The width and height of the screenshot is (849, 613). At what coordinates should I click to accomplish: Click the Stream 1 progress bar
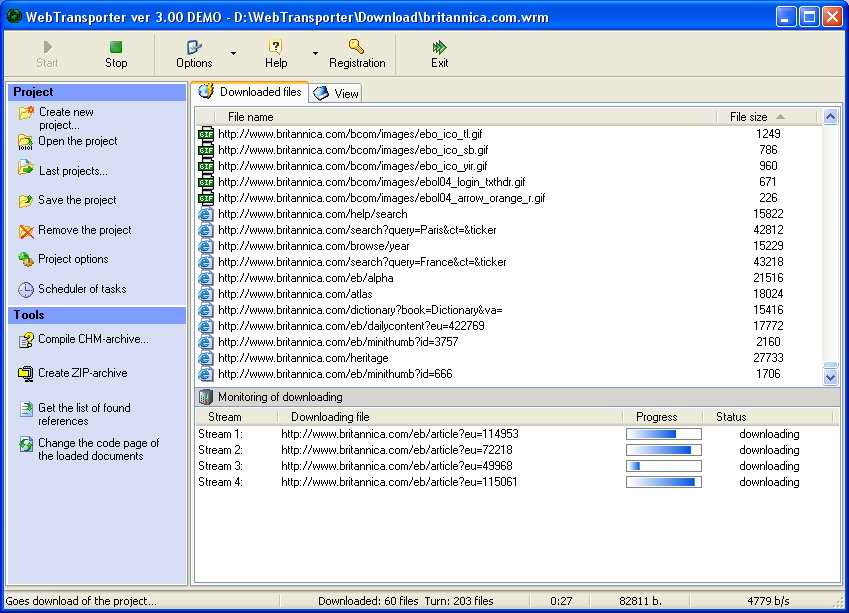pos(663,434)
